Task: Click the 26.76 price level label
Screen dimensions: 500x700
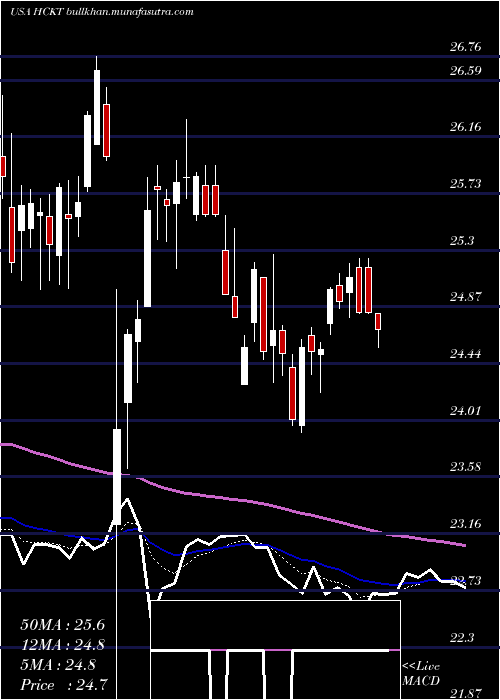Action: tap(466, 47)
